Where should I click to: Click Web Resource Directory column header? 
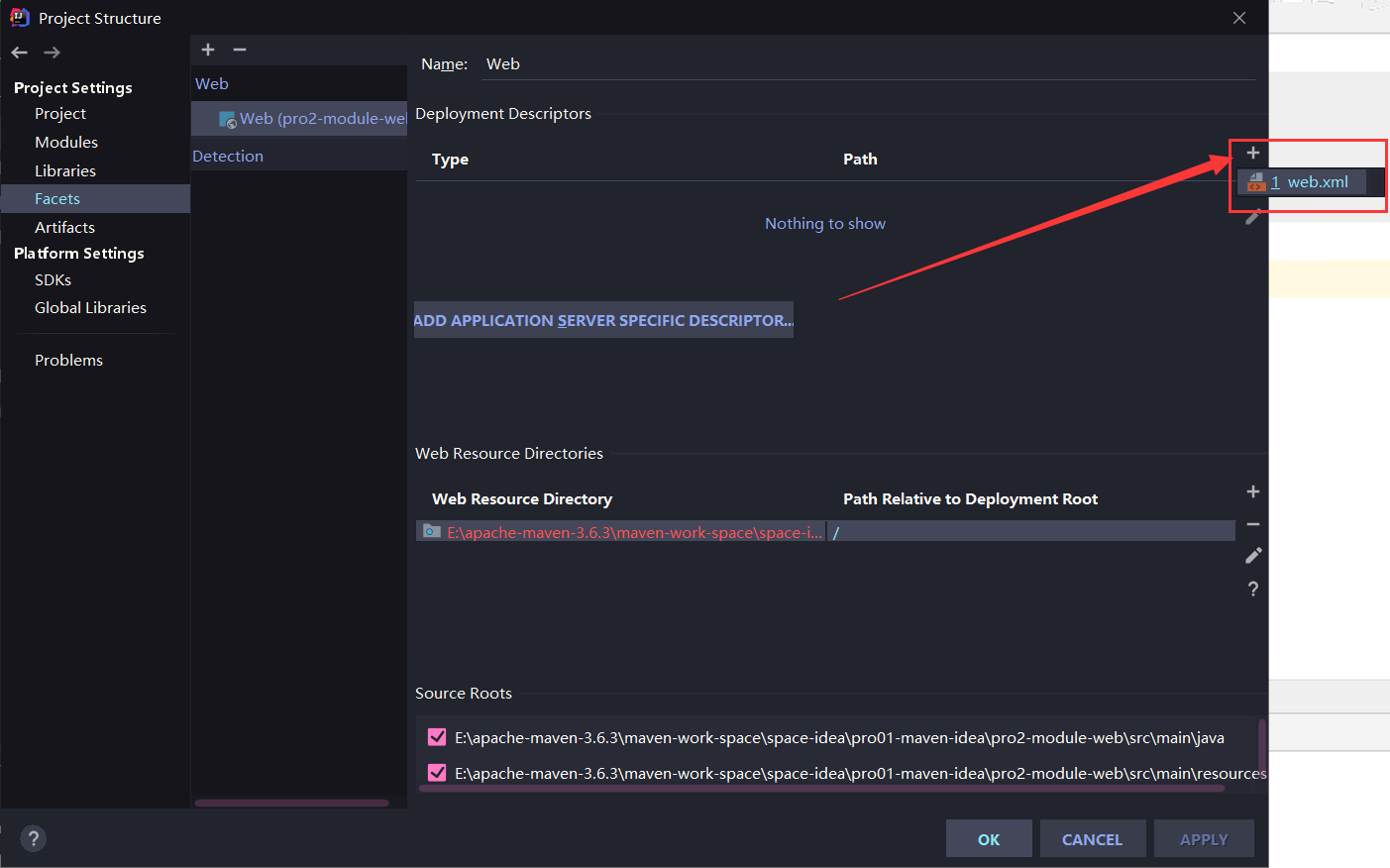522,499
